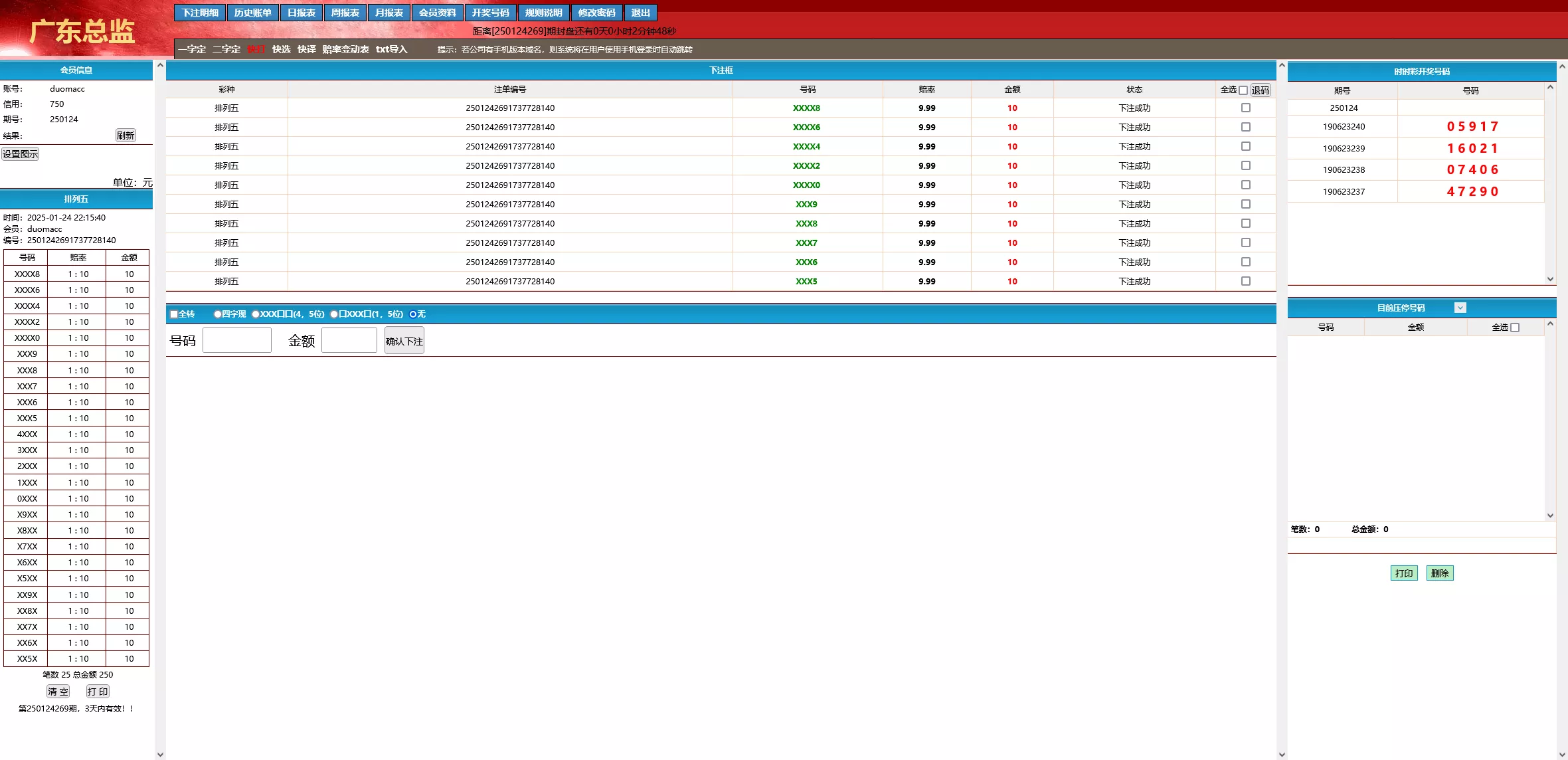Click up arrow of 会员信息 panel scrollbar
The image size is (1568, 760).
[x=159, y=66]
